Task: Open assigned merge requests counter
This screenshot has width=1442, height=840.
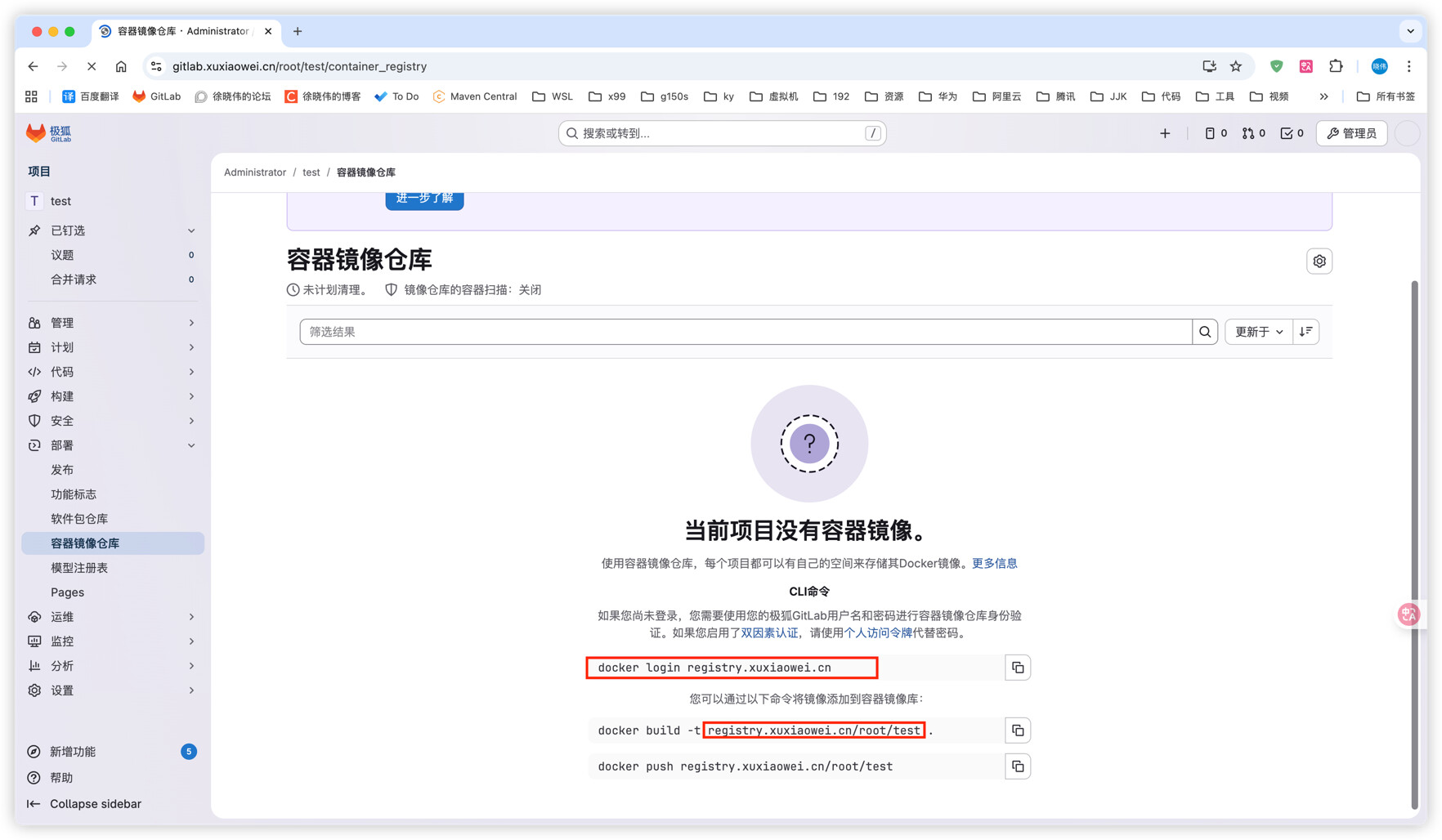Action: (1253, 133)
